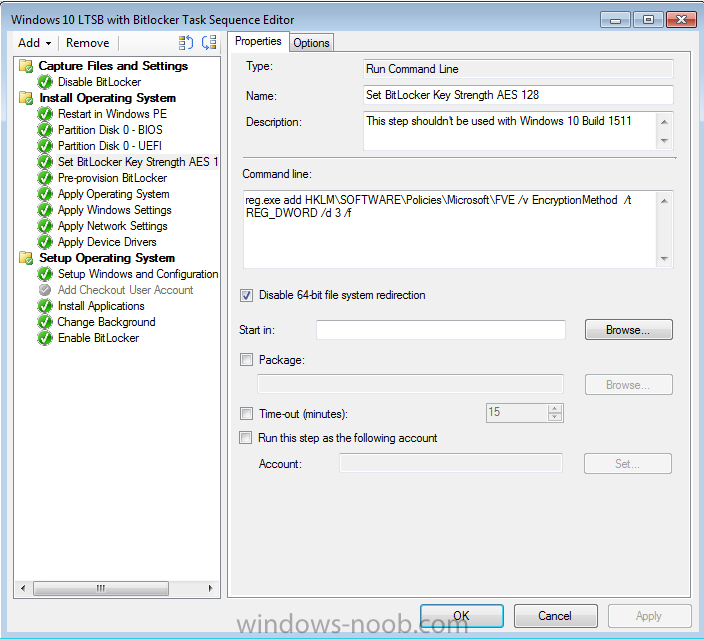This screenshot has height=639, width=704.
Task: Click green check icon beside Apply Windows Settings
Action: [x=45, y=210]
